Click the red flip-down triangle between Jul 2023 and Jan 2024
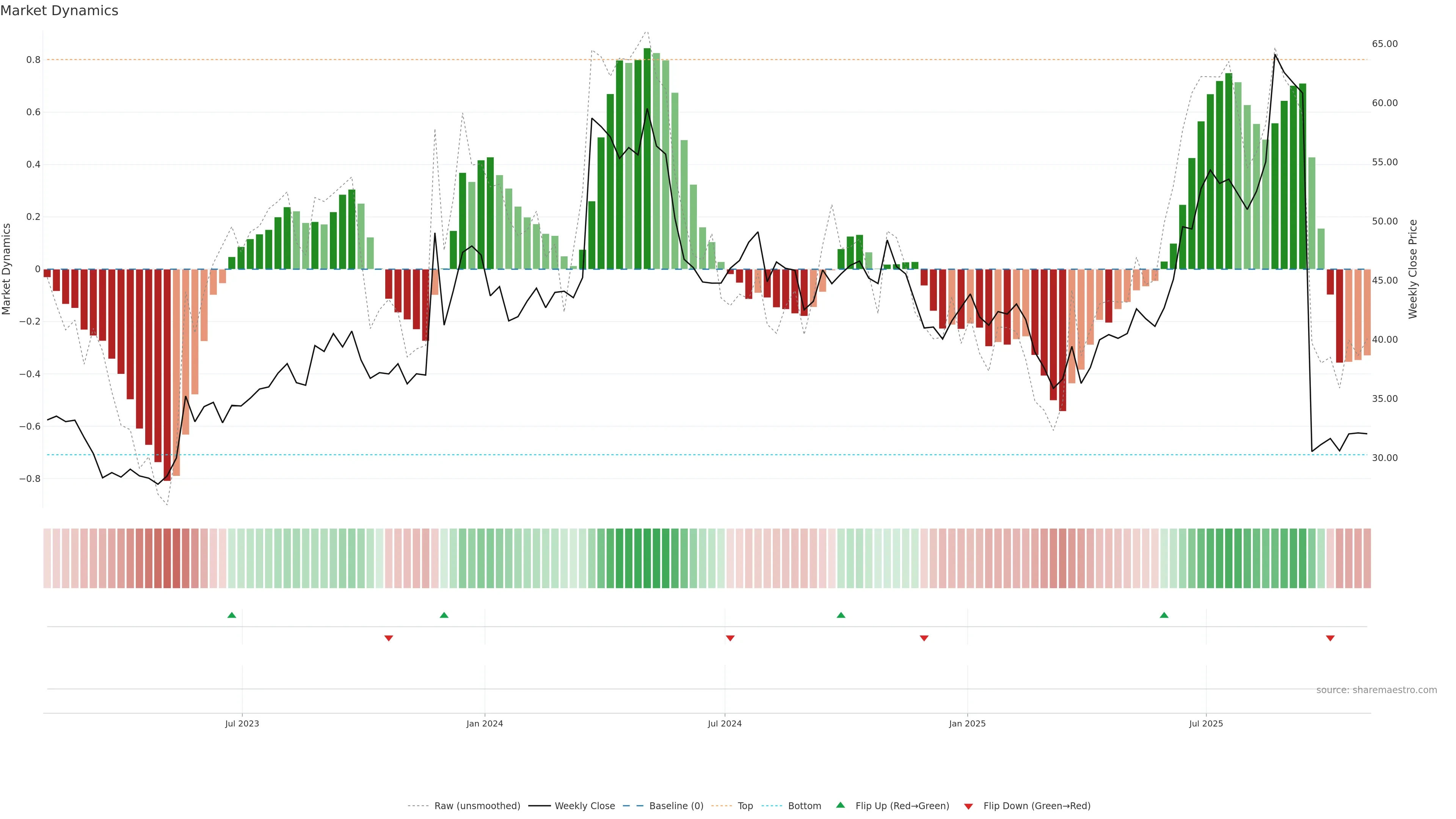Screen dimensions: 1456x819 tap(388, 638)
